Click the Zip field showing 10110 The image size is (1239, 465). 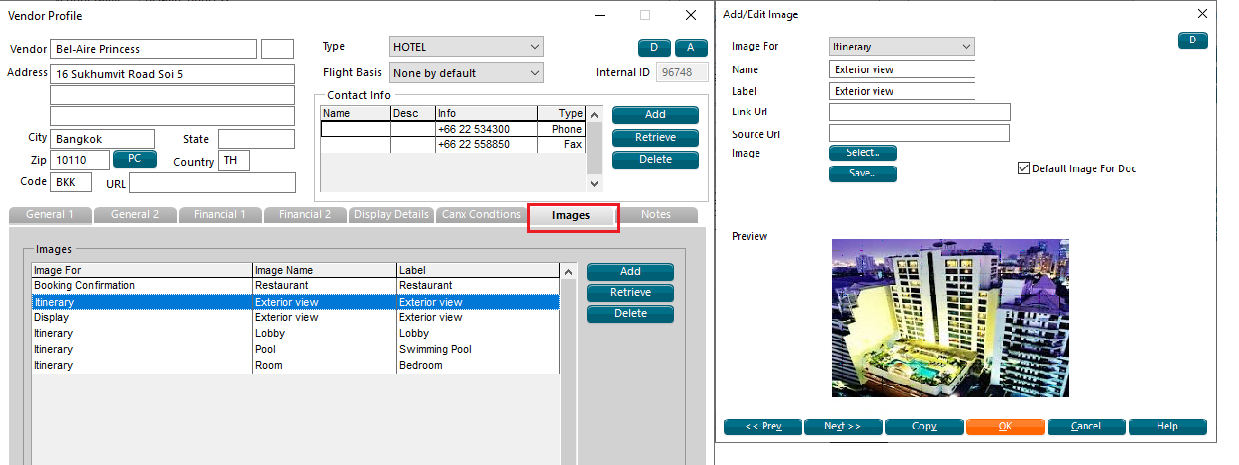(x=80, y=160)
